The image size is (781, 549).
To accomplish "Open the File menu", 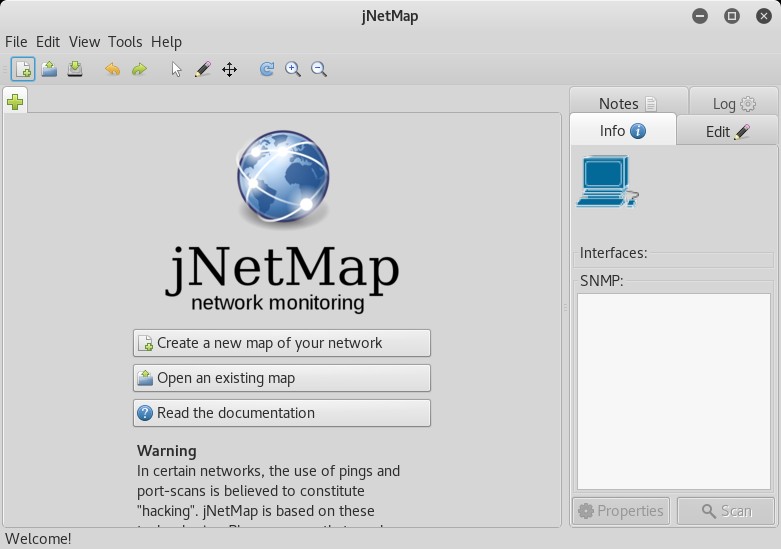I will (x=16, y=42).
